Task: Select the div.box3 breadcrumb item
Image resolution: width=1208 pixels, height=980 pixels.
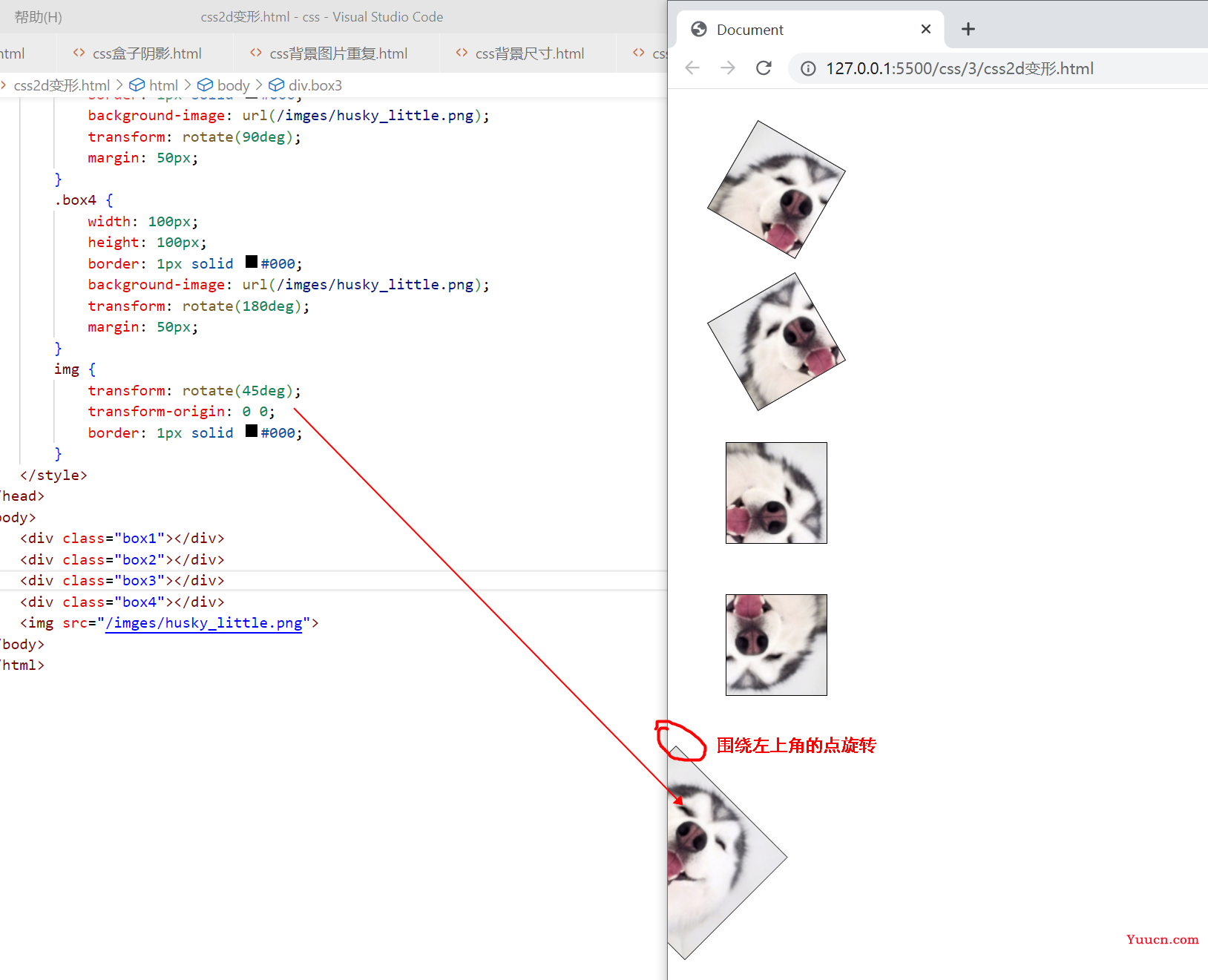Action: pyautogui.click(x=315, y=85)
